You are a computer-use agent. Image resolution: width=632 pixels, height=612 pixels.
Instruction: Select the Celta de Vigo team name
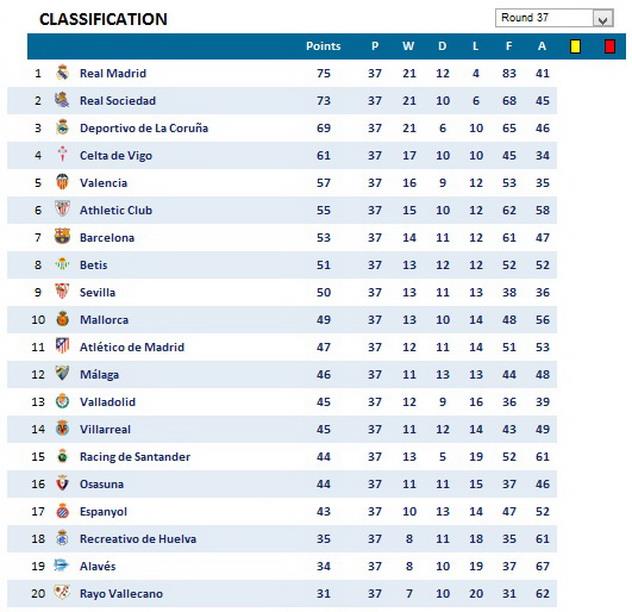click(x=116, y=155)
